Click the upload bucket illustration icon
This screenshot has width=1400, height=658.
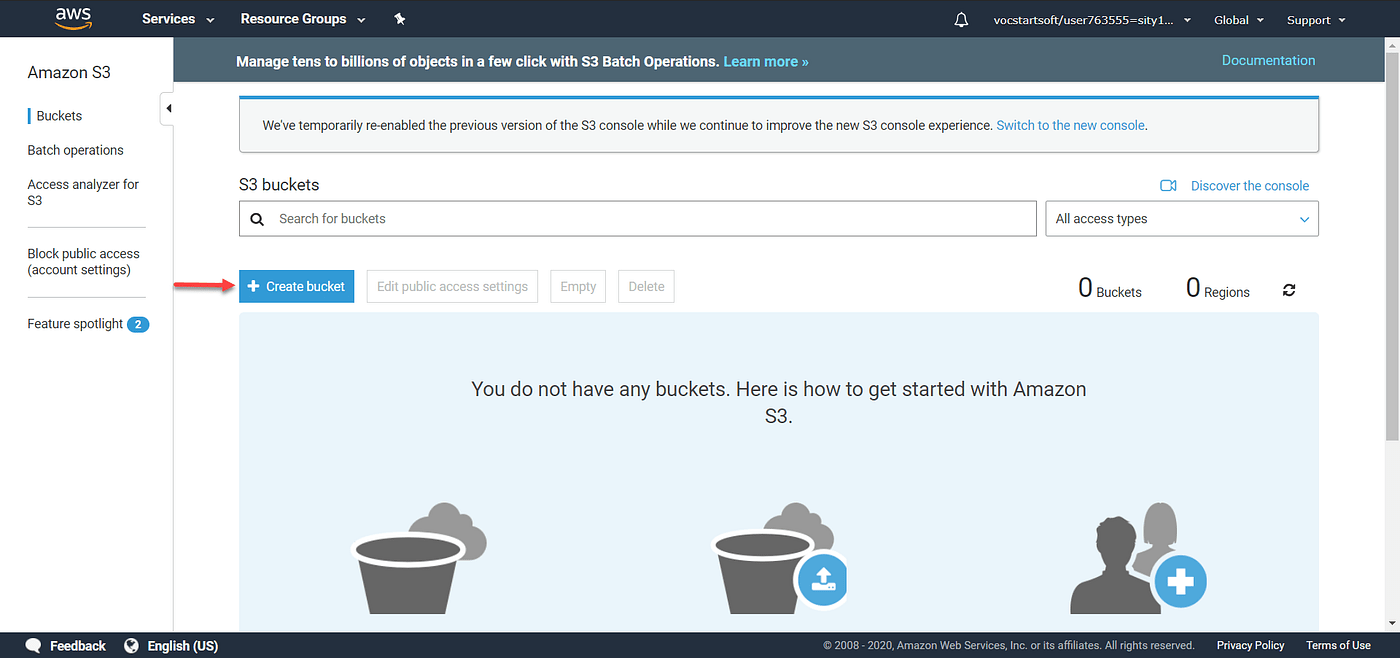780,559
